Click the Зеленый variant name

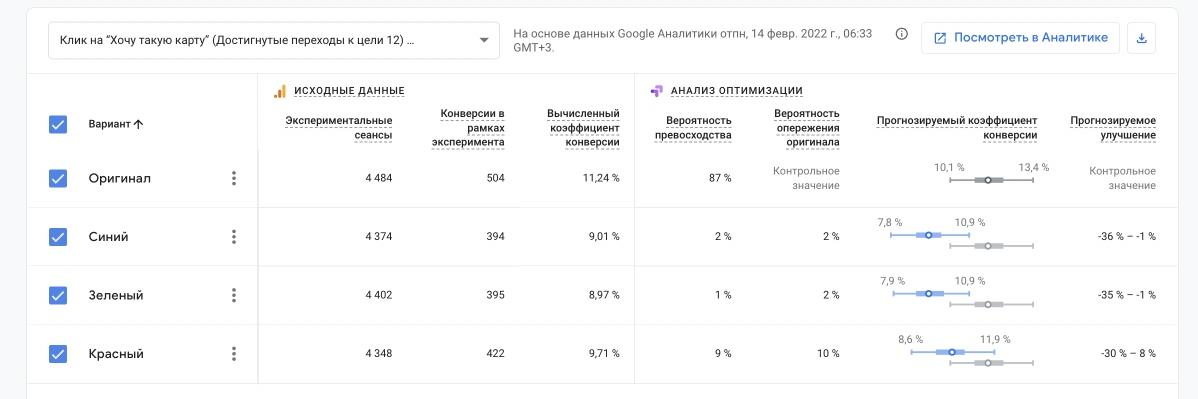point(116,295)
